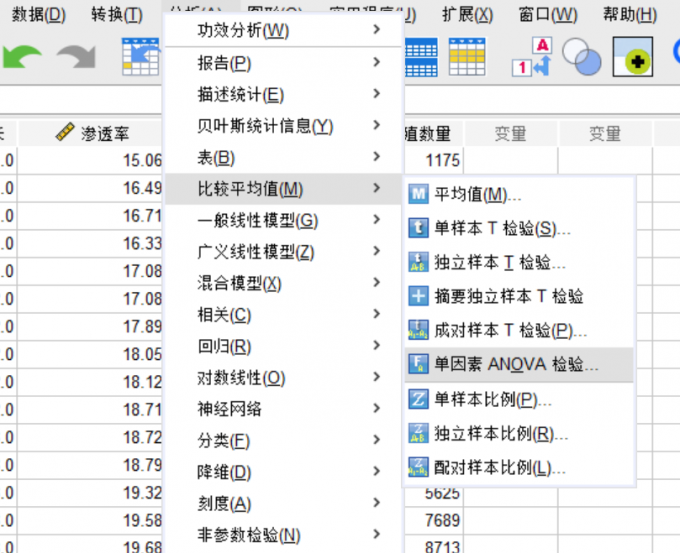Click the t icon beside 单样本 T 检验
Viewport: 680px width, 553px height.
[x=418, y=228]
